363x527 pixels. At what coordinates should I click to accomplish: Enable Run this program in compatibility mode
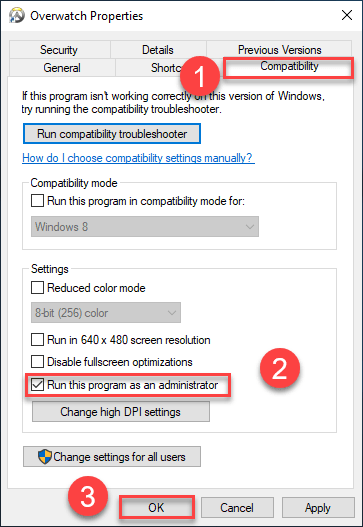(x=37, y=201)
